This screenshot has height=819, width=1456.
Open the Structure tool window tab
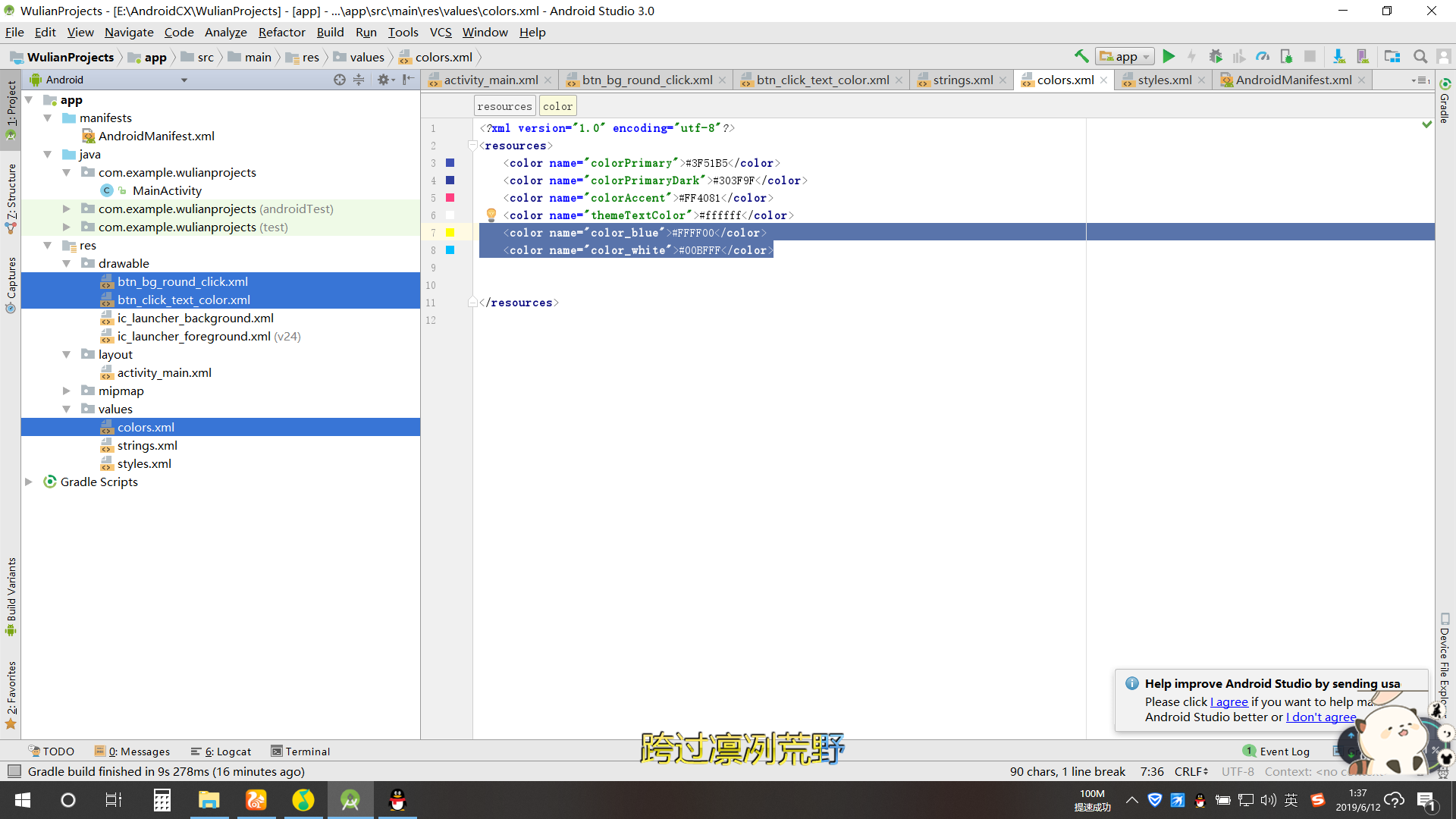11,199
